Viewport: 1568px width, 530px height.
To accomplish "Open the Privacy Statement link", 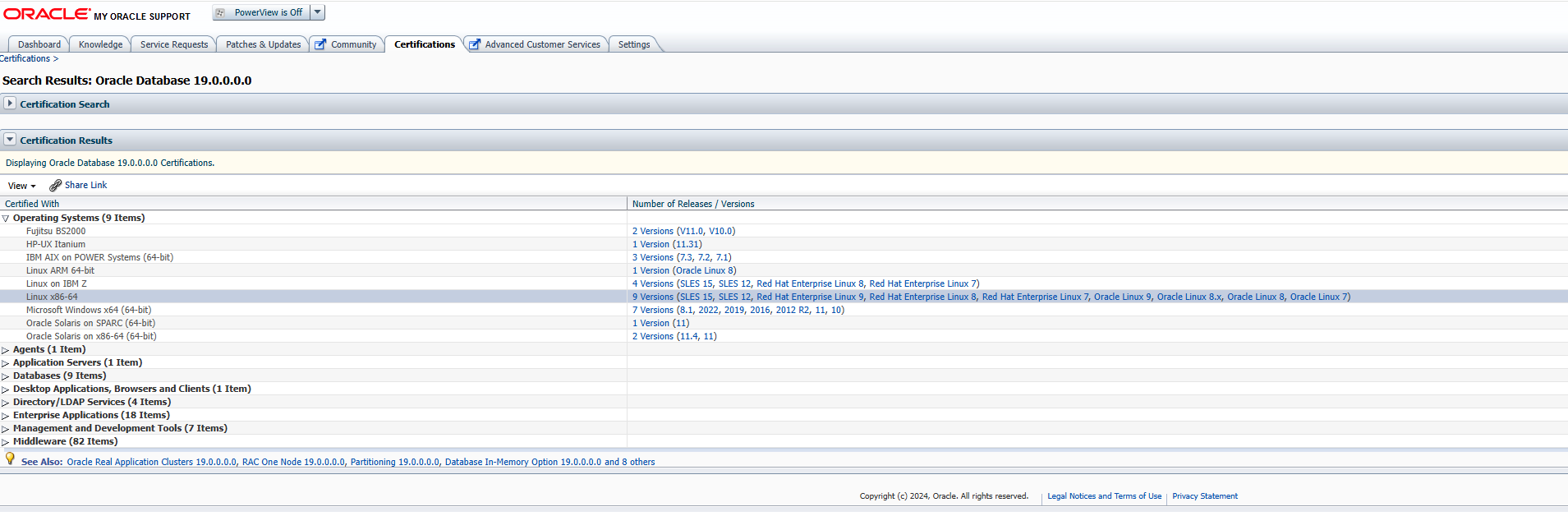I will [x=1205, y=496].
